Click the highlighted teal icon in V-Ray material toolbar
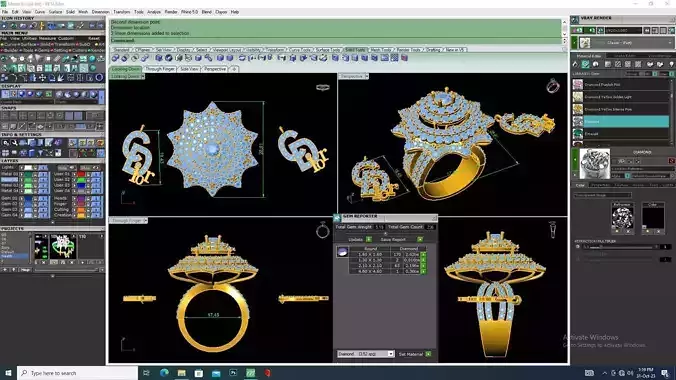 click(585, 64)
